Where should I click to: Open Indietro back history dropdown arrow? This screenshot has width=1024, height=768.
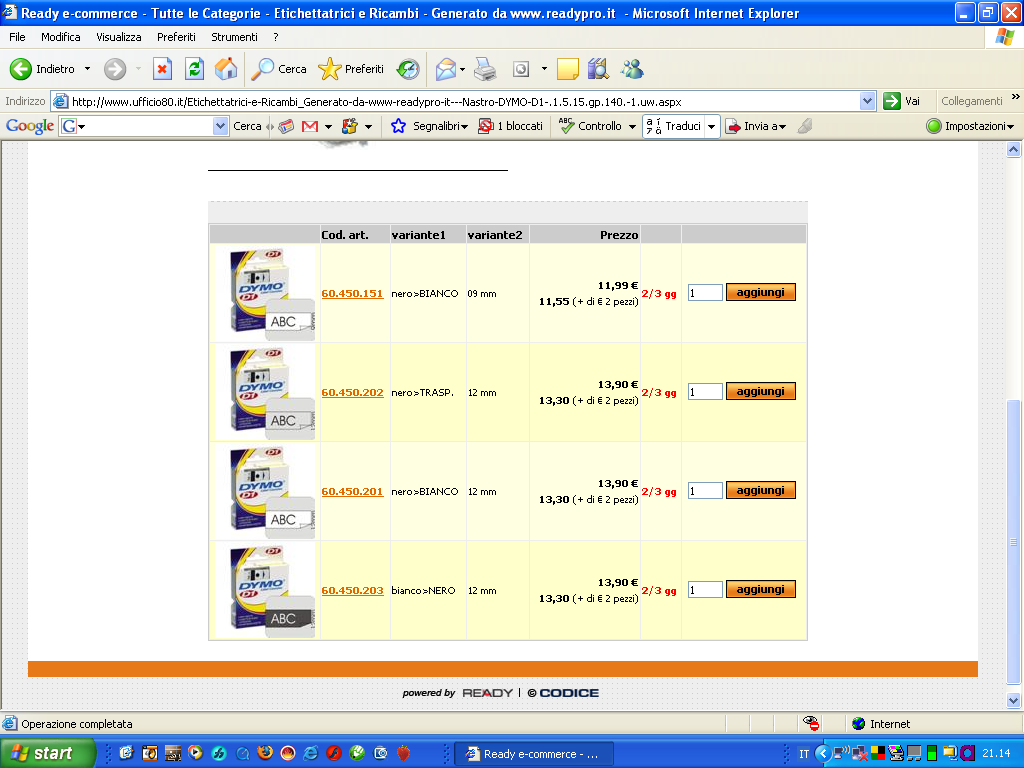(88, 69)
